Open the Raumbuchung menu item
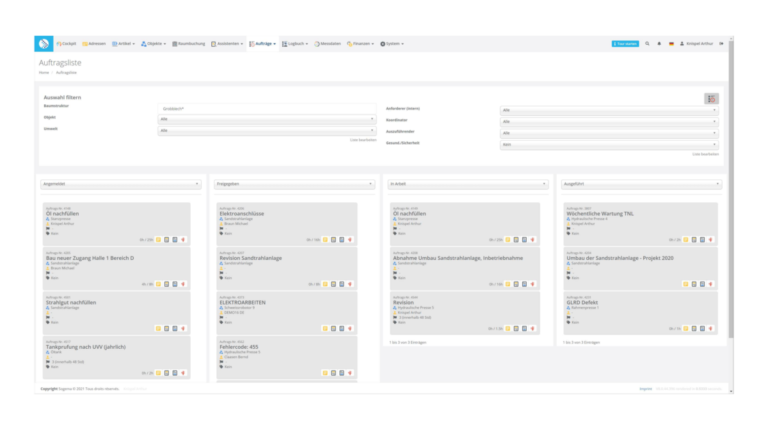The image size is (768, 432). [189, 44]
